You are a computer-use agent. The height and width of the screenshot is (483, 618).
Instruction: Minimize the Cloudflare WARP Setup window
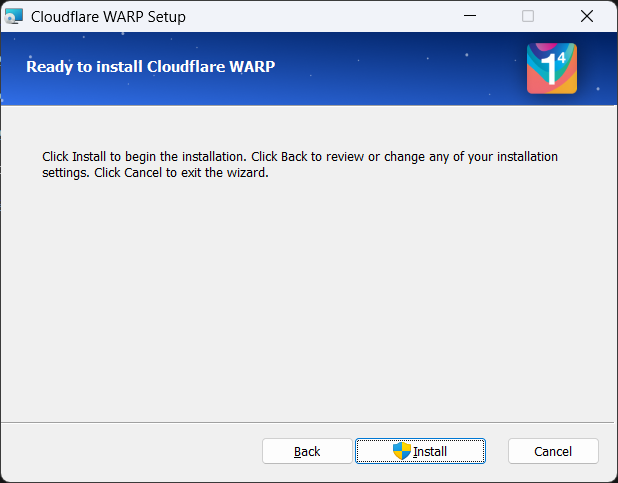tap(471, 16)
